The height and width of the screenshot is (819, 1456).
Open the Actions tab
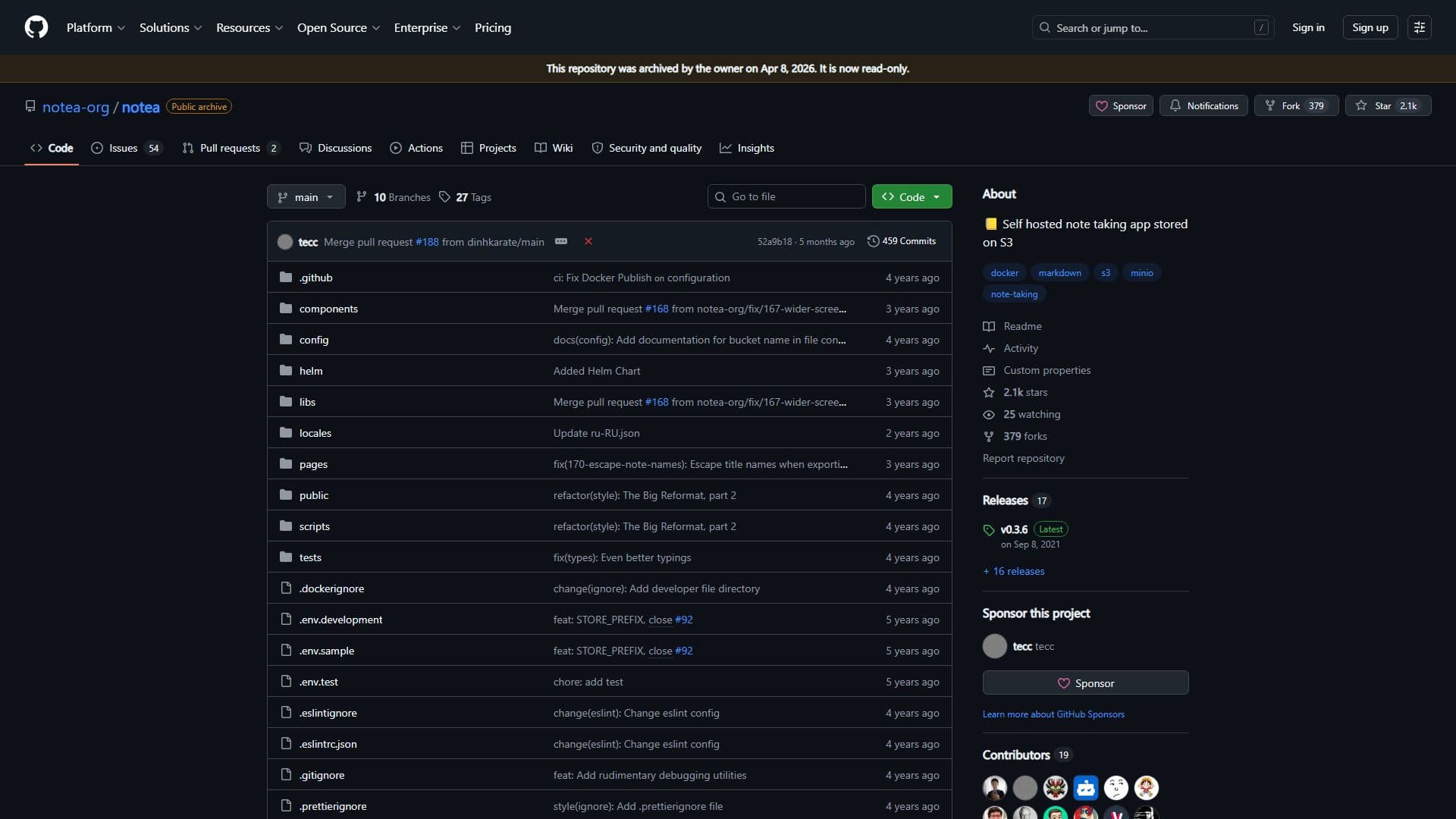coord(416,148)
